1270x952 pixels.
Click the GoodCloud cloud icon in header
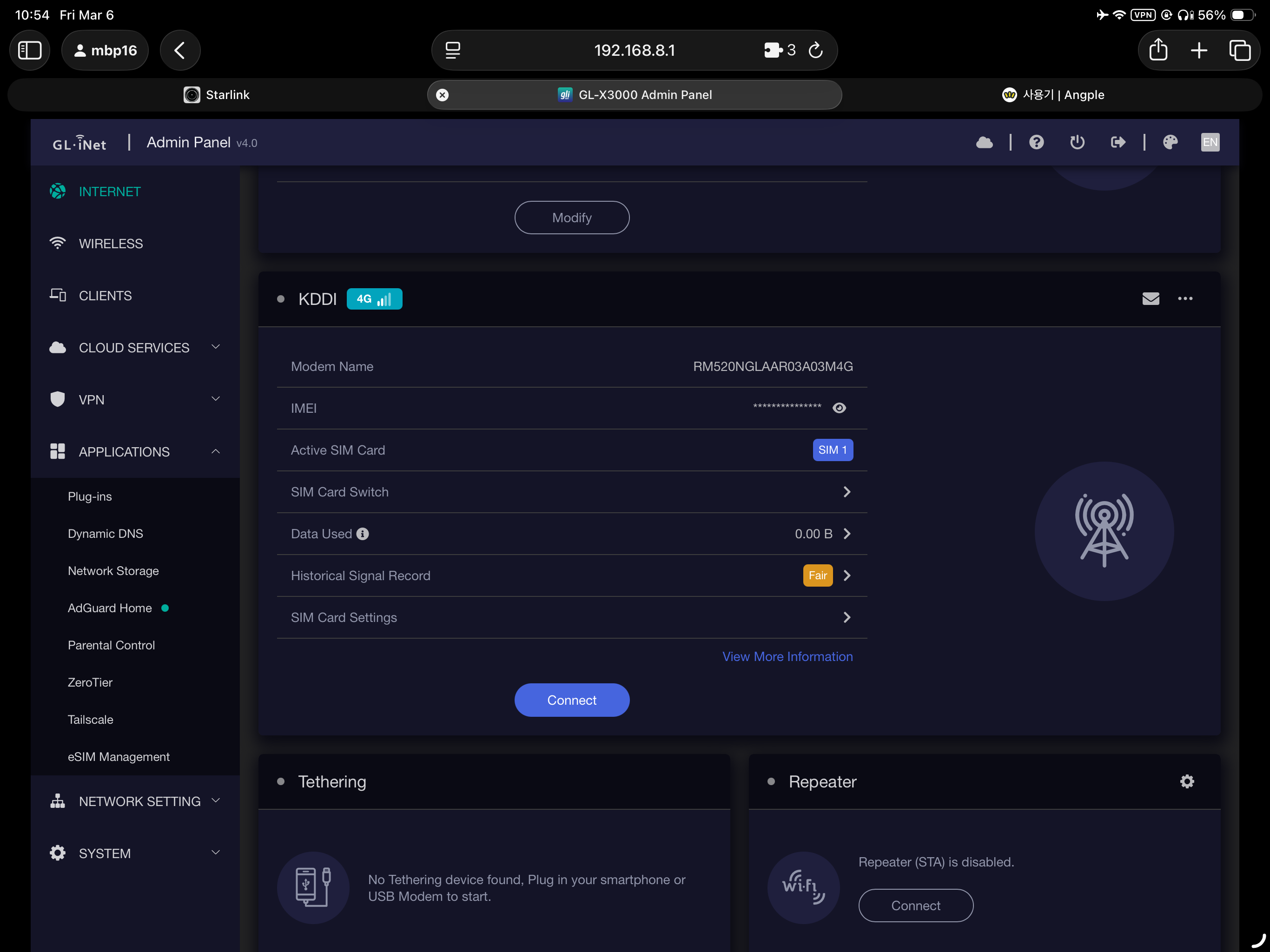coord(984,142)
